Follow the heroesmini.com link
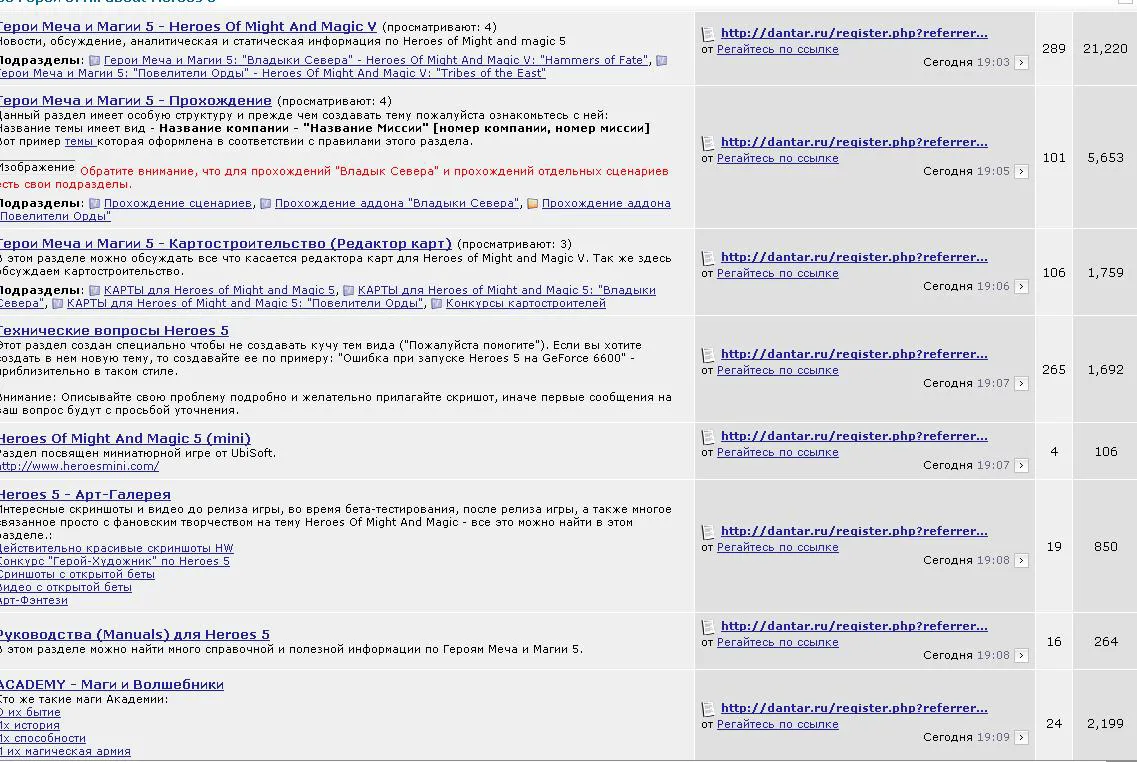 (80, 466)
